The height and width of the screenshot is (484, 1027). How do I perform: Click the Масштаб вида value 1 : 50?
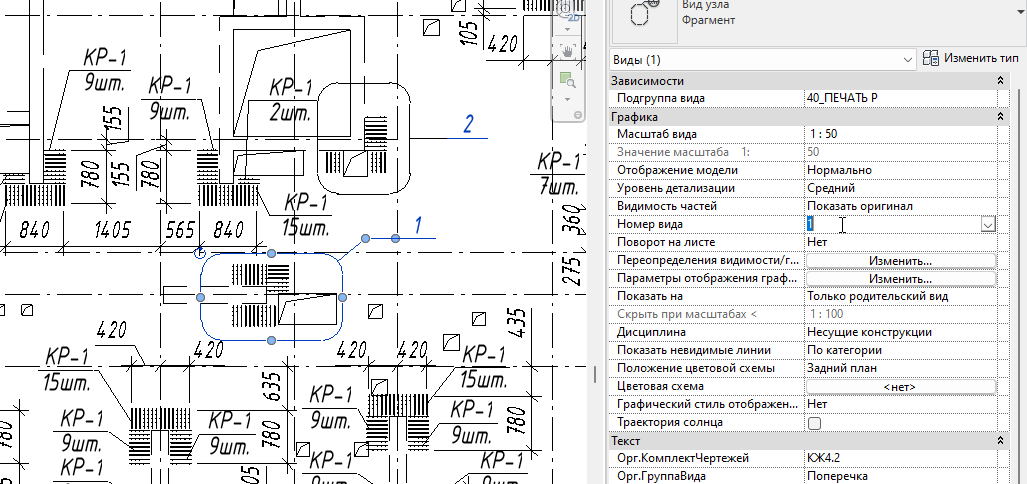900,134
